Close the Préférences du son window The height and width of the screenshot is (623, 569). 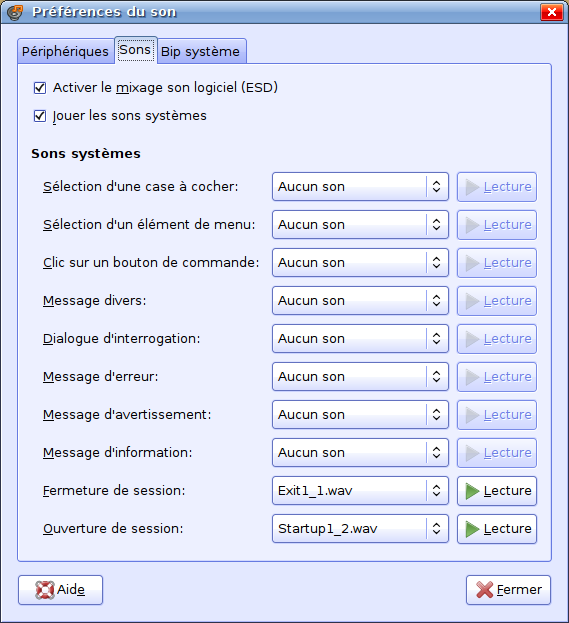point(552,12)
